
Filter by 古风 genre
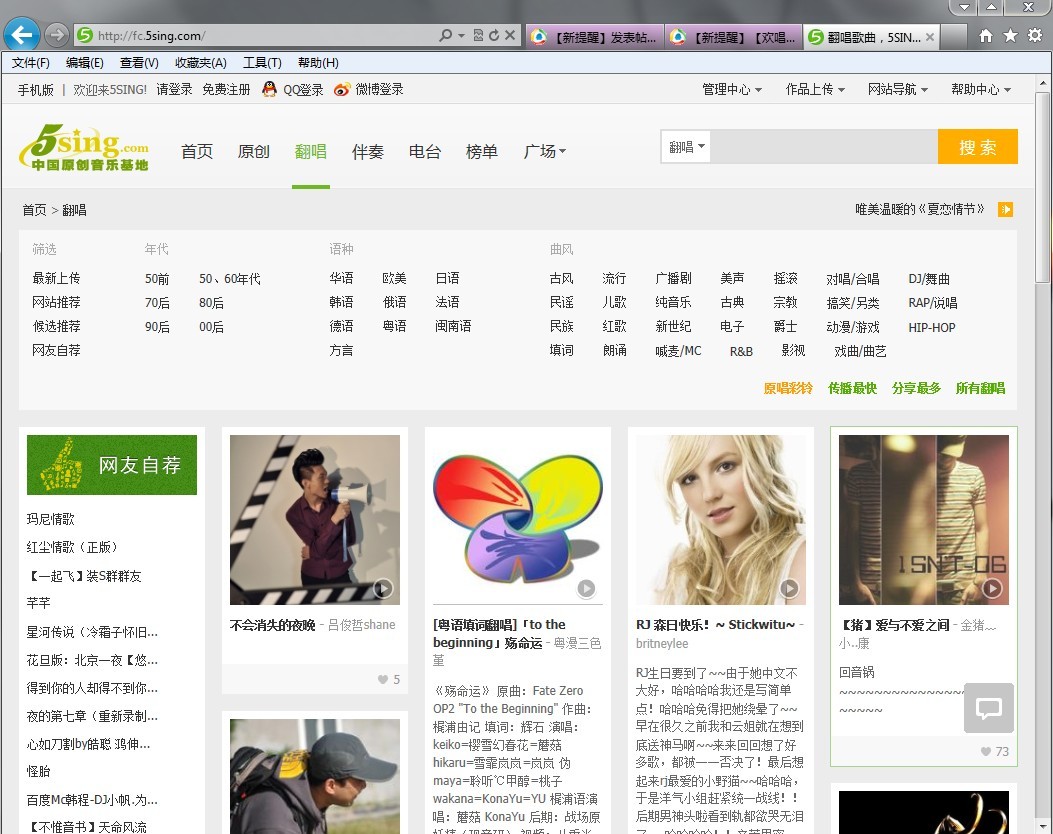(x=561, y=278)
